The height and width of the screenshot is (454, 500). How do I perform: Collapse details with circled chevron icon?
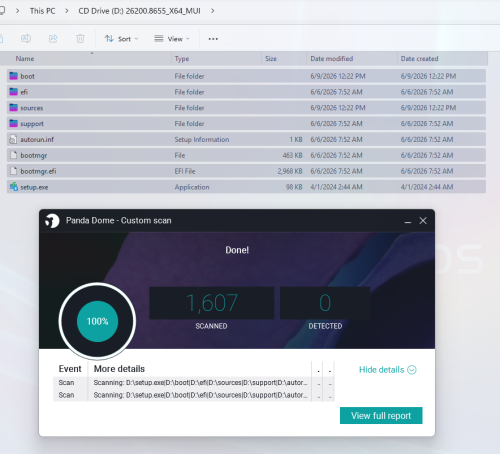coord(412,370)
